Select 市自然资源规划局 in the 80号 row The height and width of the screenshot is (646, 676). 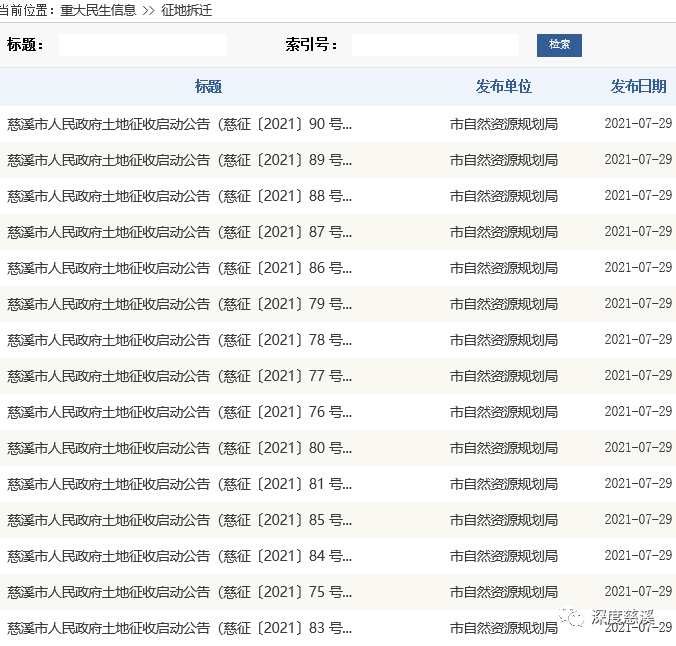pos(504,448)
